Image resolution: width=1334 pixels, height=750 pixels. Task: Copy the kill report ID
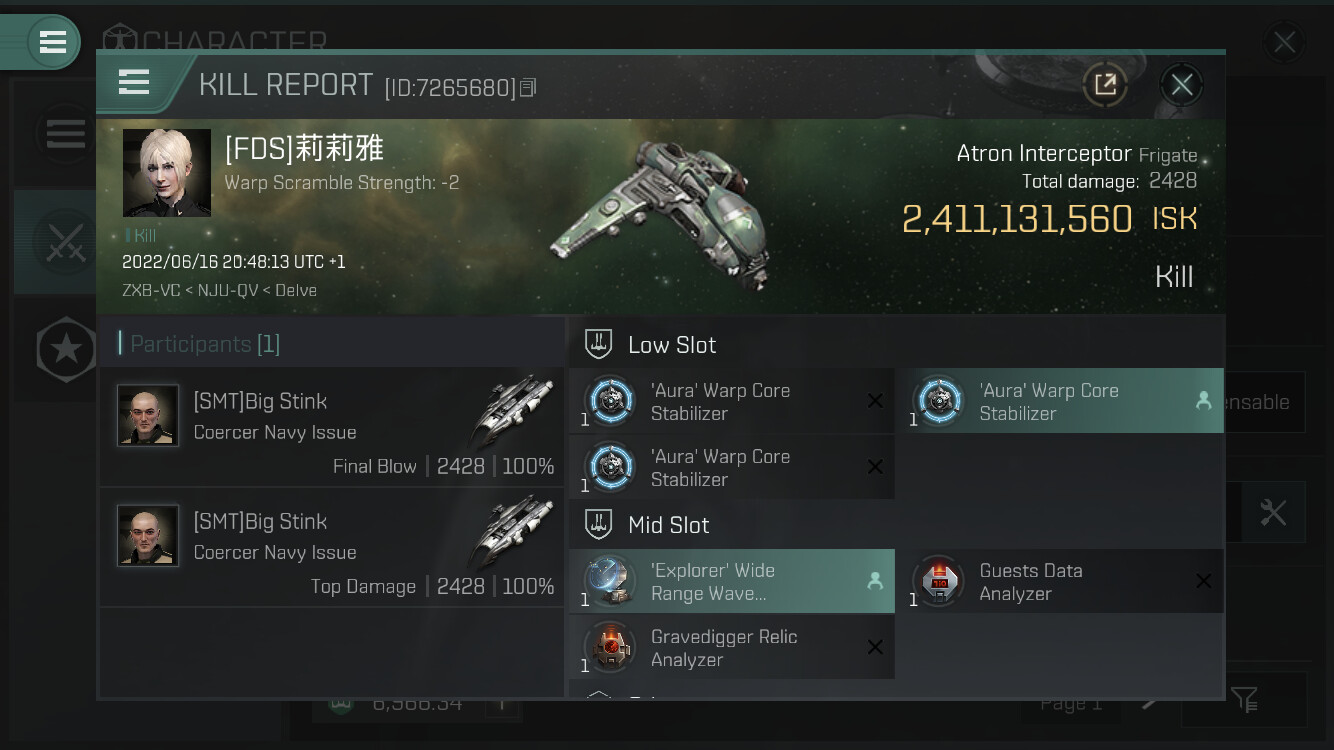tap(528, 88)
